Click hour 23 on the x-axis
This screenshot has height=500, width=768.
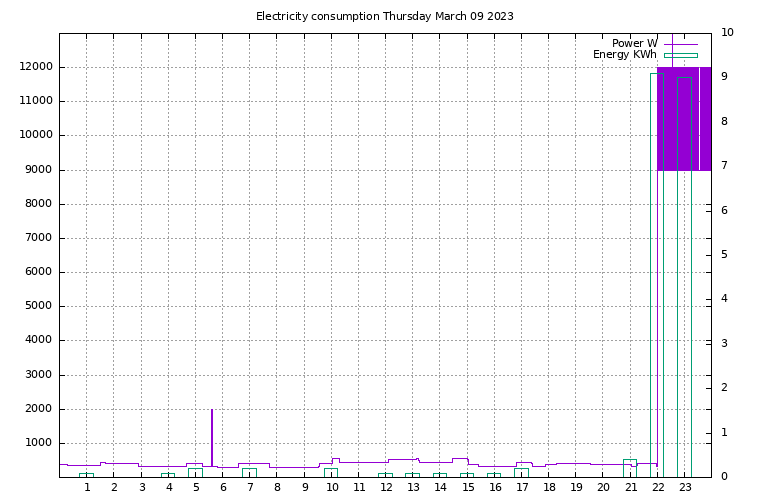point(685,487)
